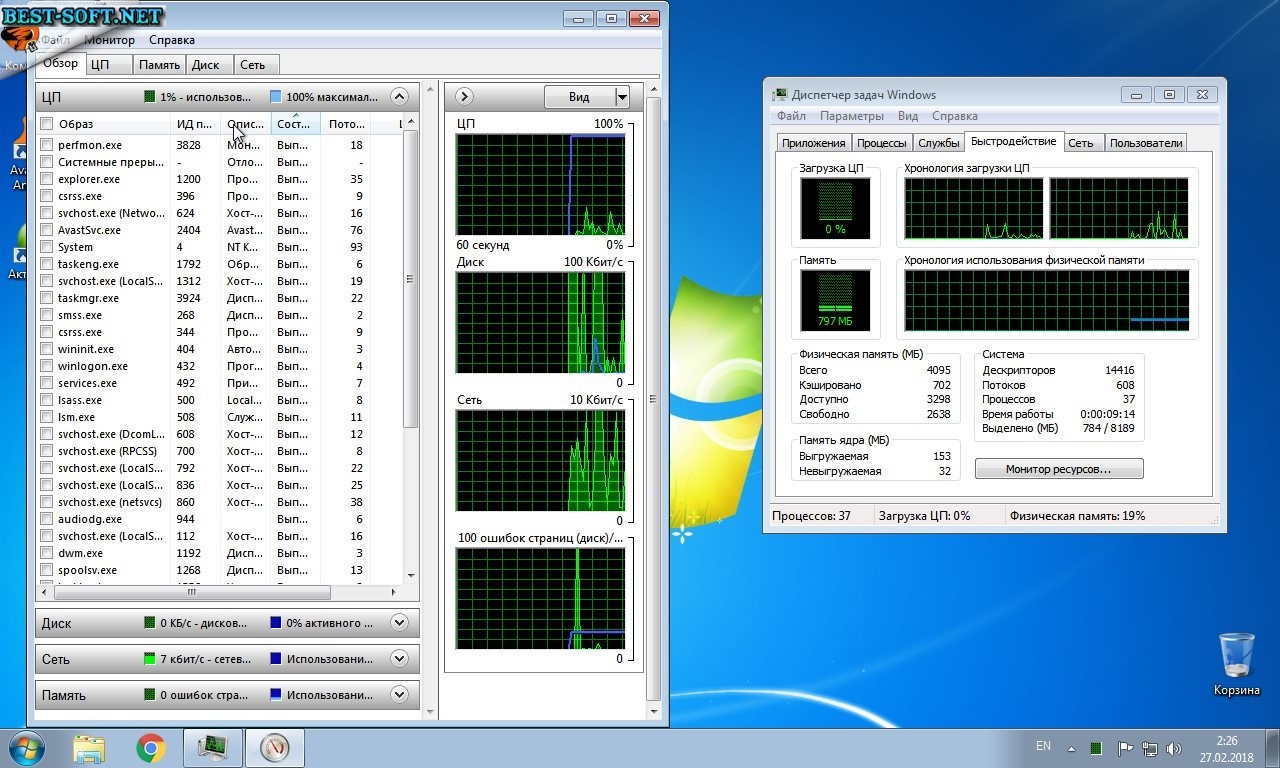This screenshot has width=1280, height=768.
Task: Select the audiodg.exe row
Action: tap(220, 519)
